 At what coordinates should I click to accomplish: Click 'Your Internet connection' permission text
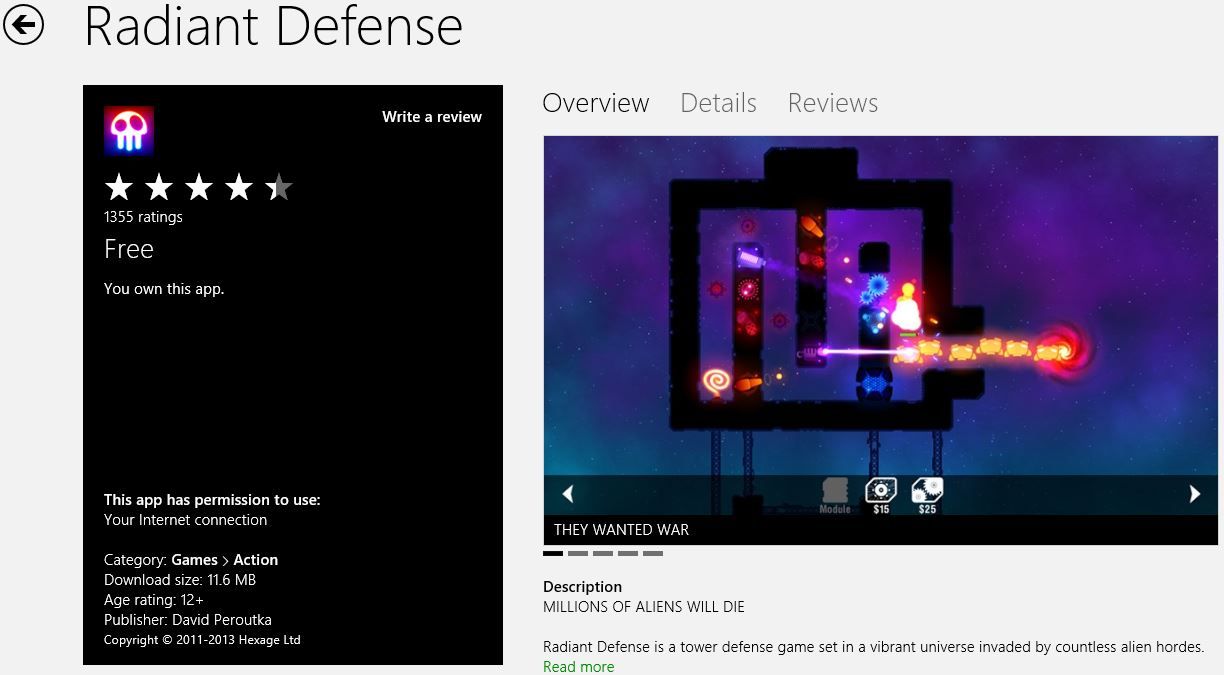click(186, 520)
